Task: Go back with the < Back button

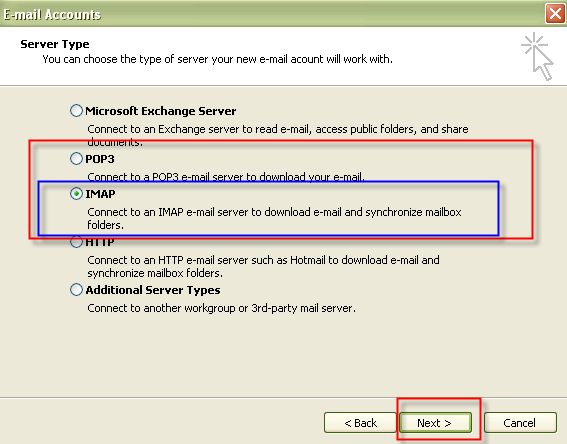Action: pyautogui.click(x=360, y=423)
